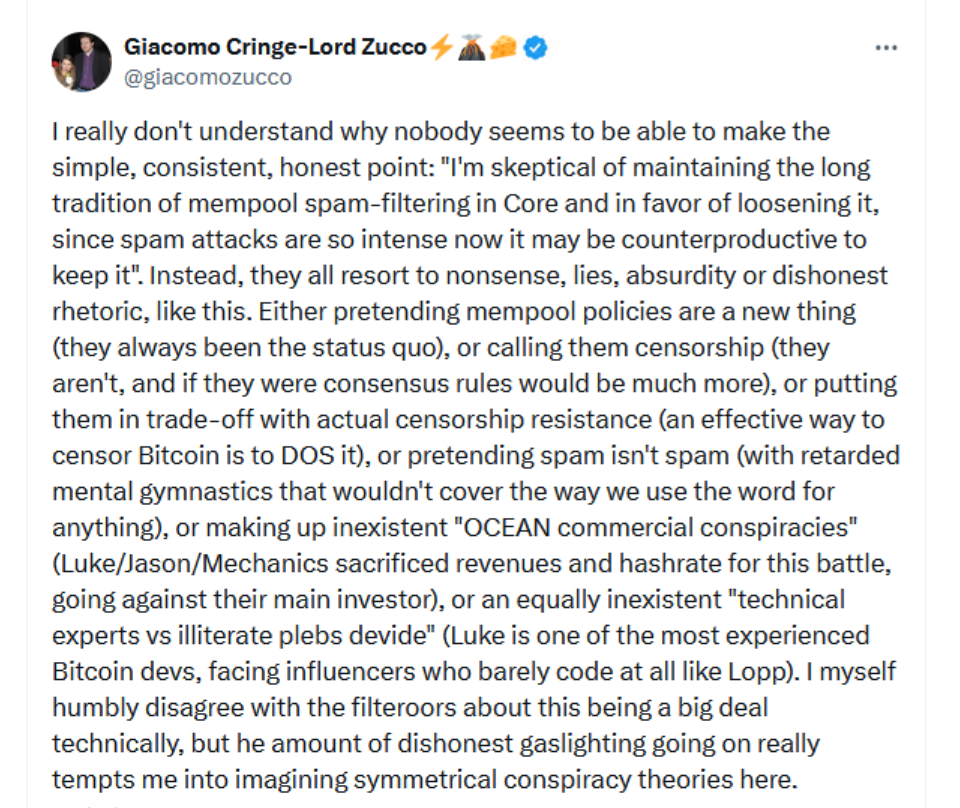Click the blue verified checkmark badge
Viewport: 960px width, 808px height.
[x=536, y=48]
